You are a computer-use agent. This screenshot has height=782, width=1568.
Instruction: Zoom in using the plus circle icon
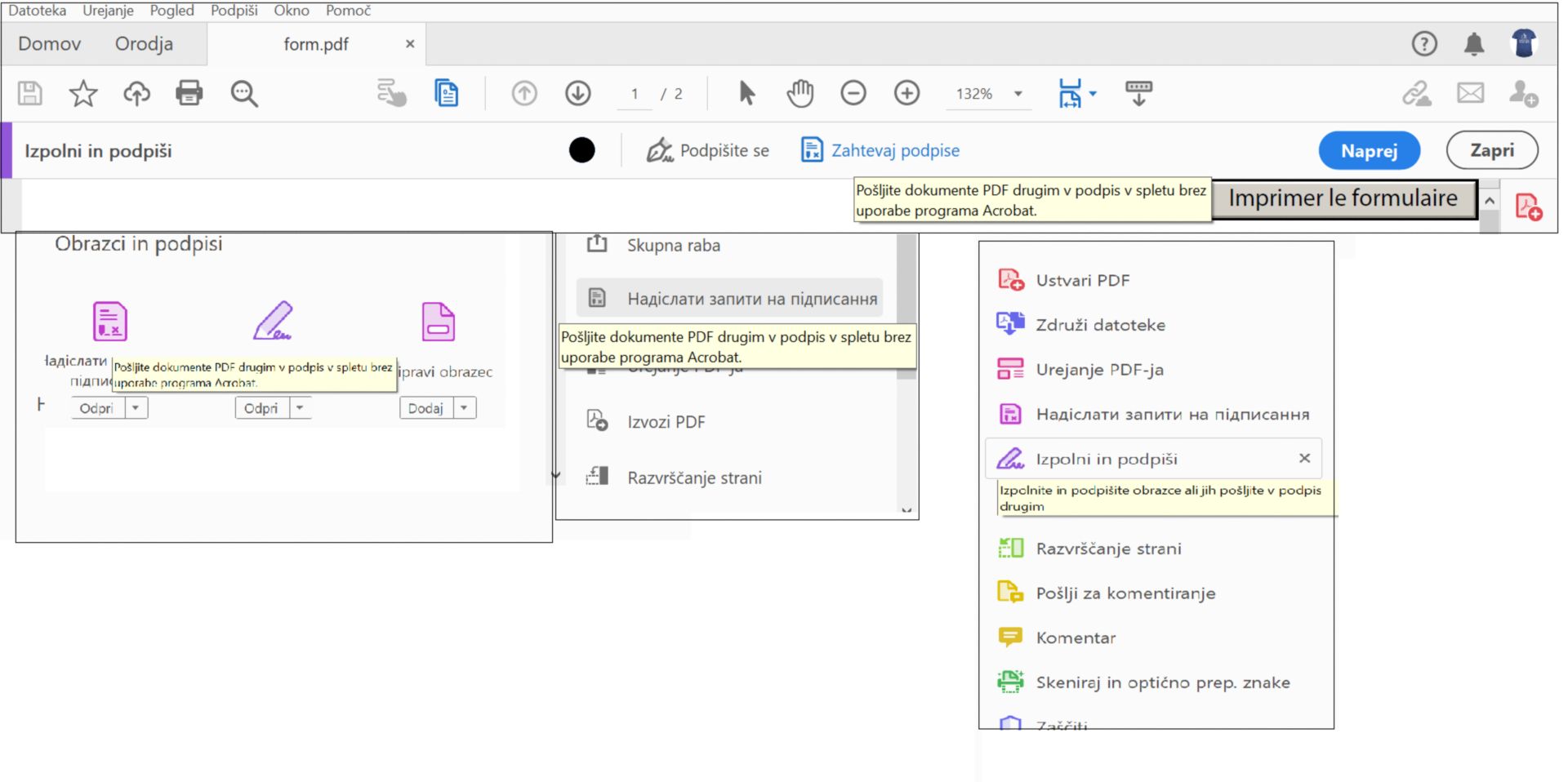click(906, 93)
